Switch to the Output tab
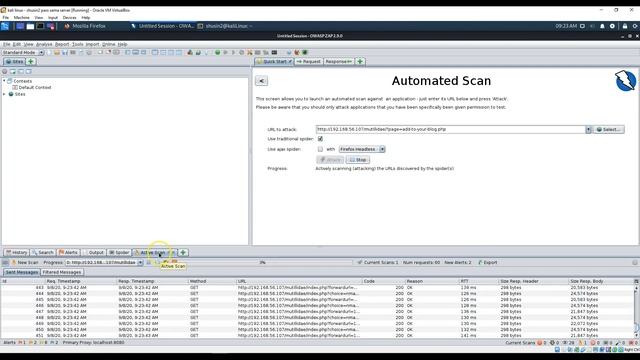The image size is (640, 360). [x=93, y=253]
